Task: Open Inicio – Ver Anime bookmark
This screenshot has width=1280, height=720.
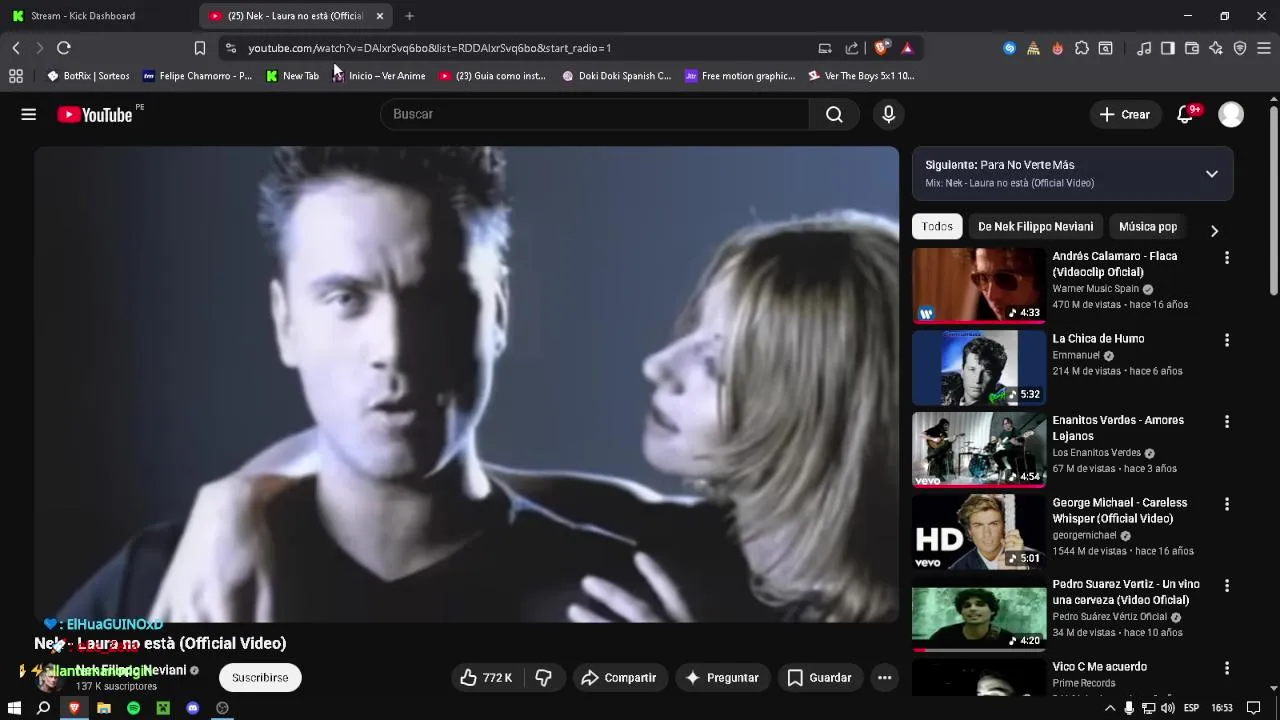Action: (379, 76)
